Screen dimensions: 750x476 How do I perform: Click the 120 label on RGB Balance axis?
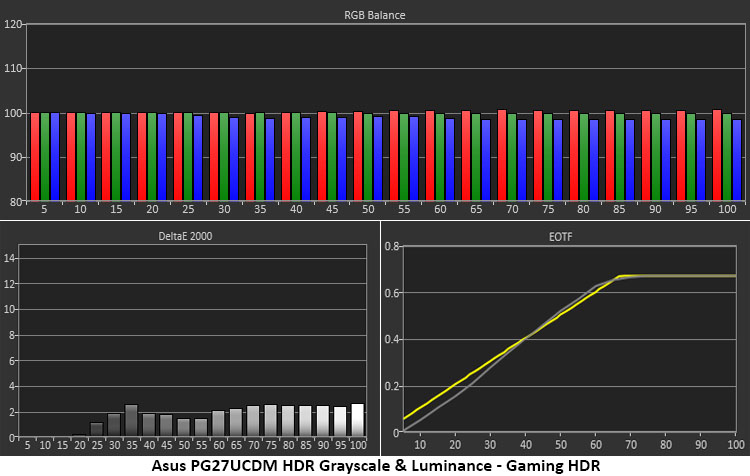pyautogui.click(x=13, y=24)
